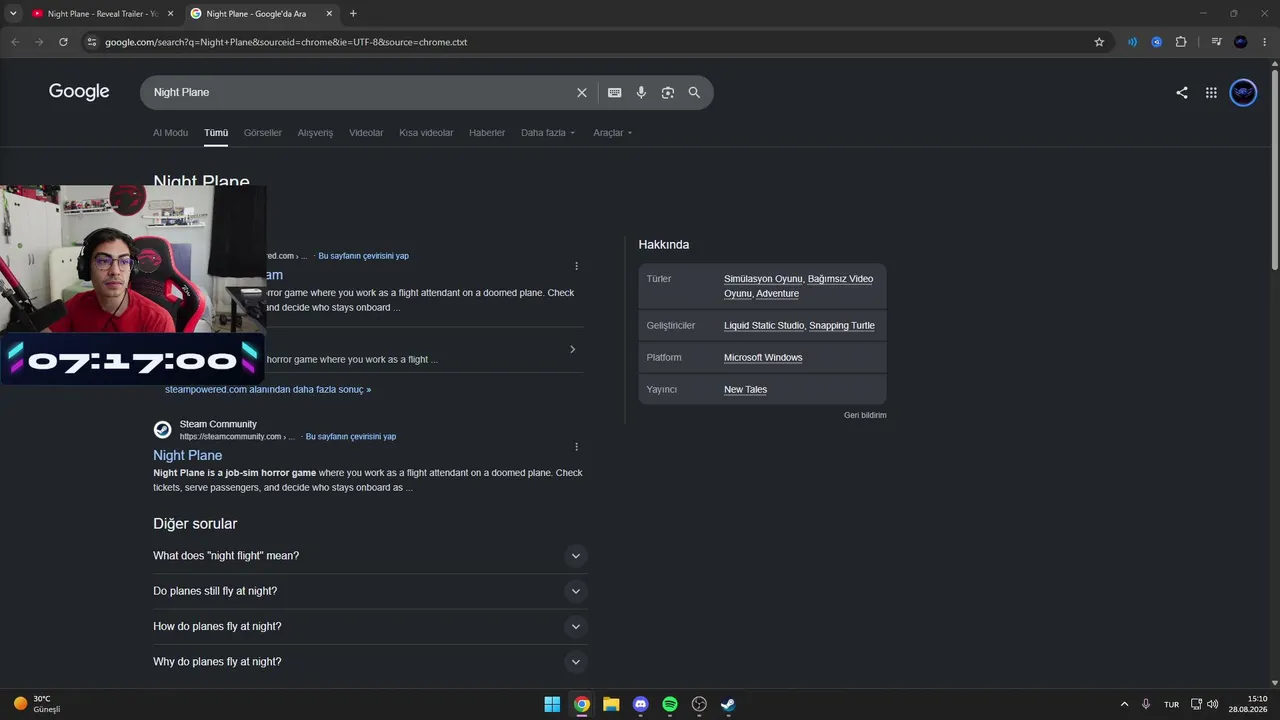Screen dimensions: 1280x720
Task: Open the "Araçlar" tools dropdown
Action: pos(613,133)
